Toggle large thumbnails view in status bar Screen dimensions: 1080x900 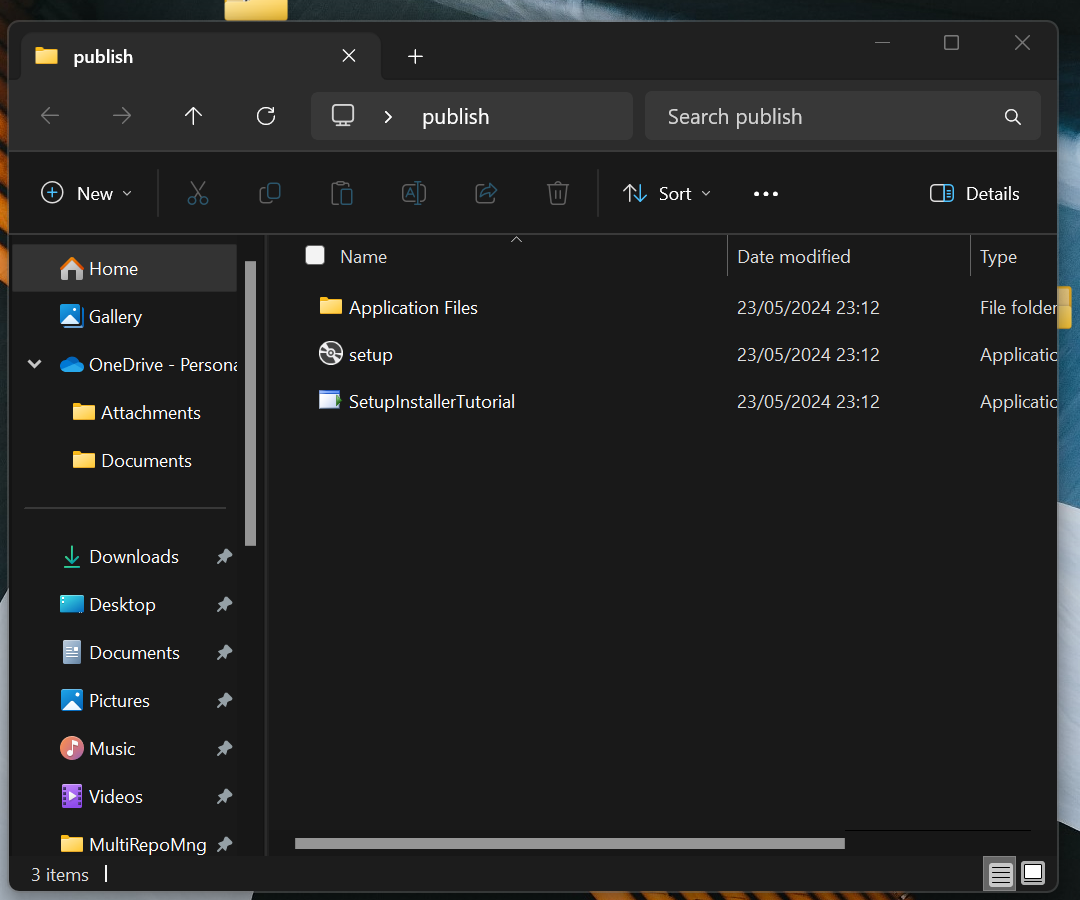[x=1032, y=874]
